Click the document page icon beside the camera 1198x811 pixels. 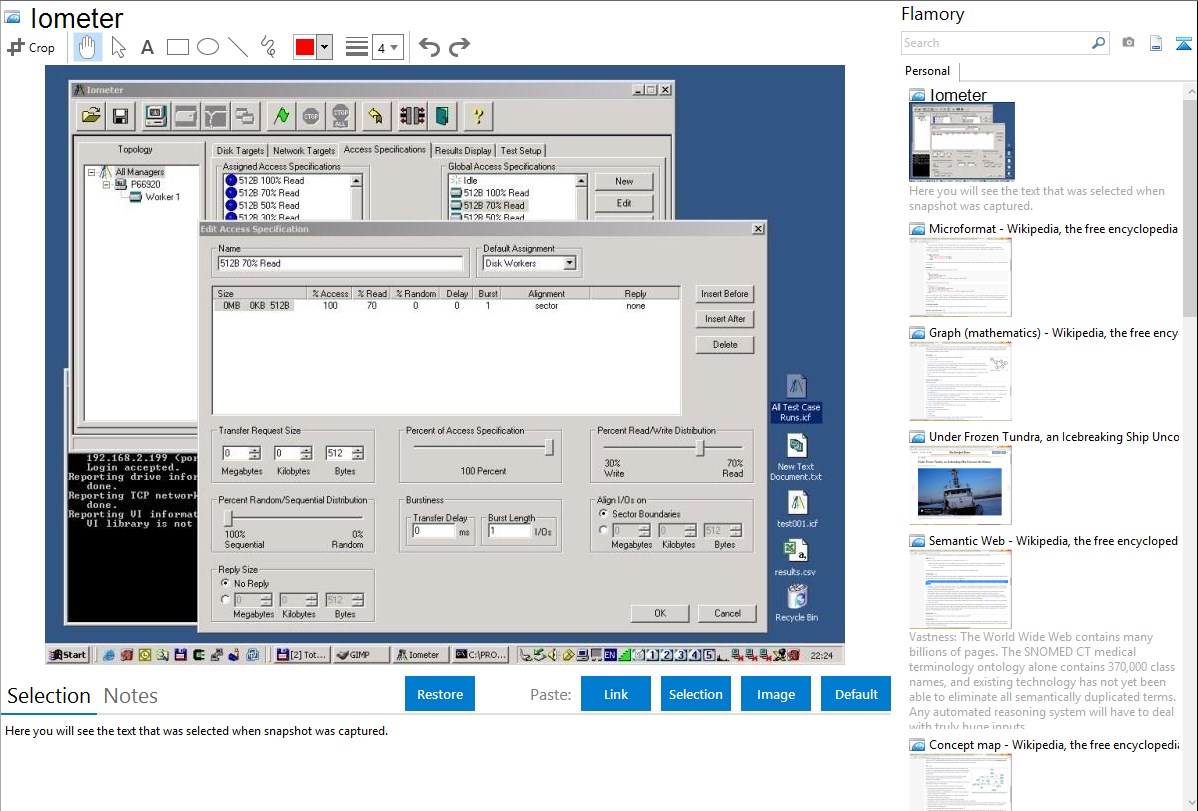(1156, 43)
